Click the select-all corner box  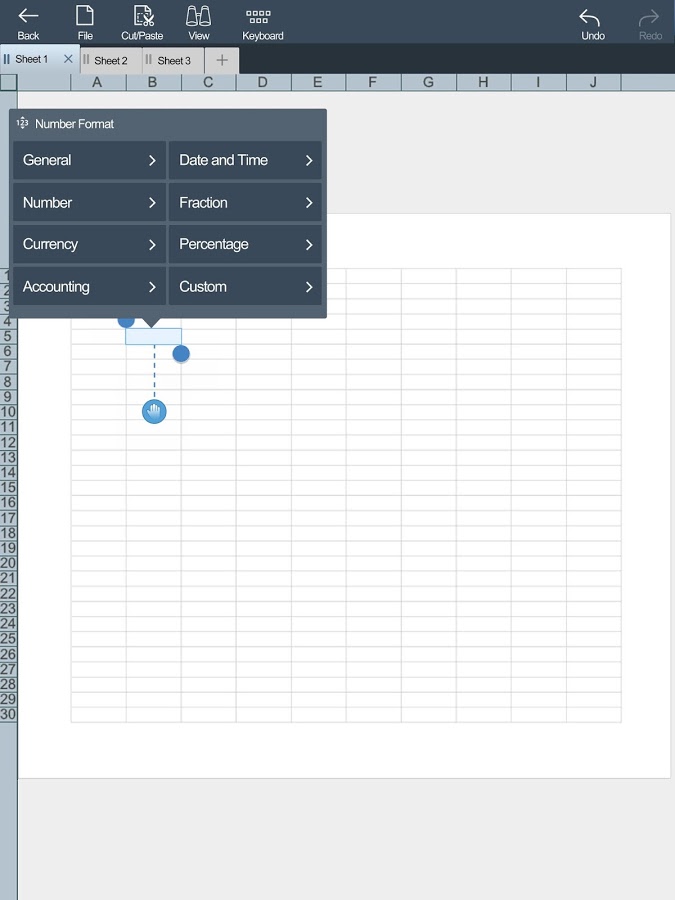point(8,82)
